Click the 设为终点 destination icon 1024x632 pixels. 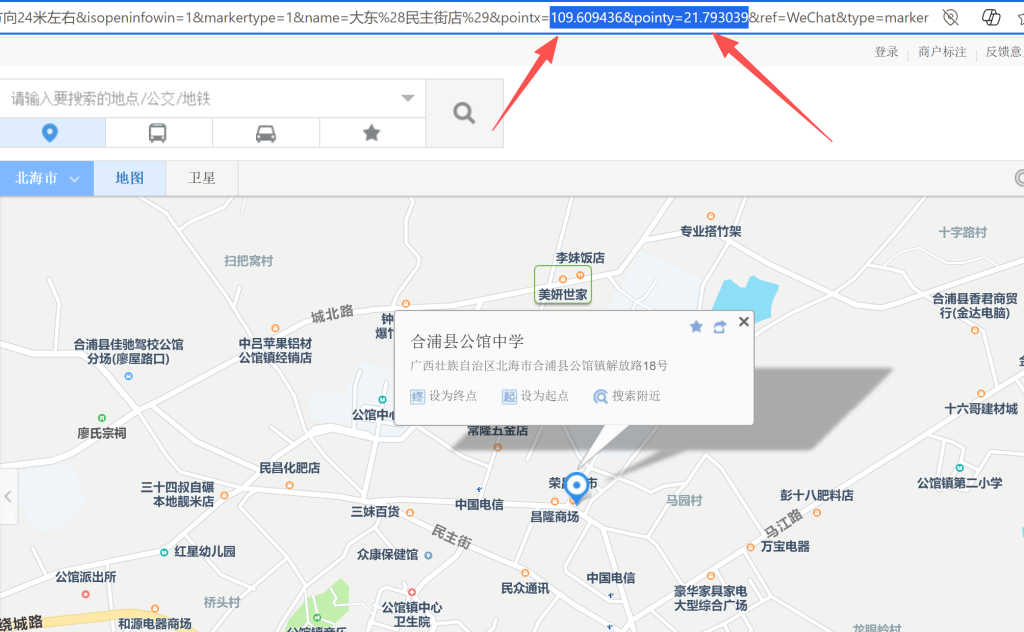click(x=417, y=396)
